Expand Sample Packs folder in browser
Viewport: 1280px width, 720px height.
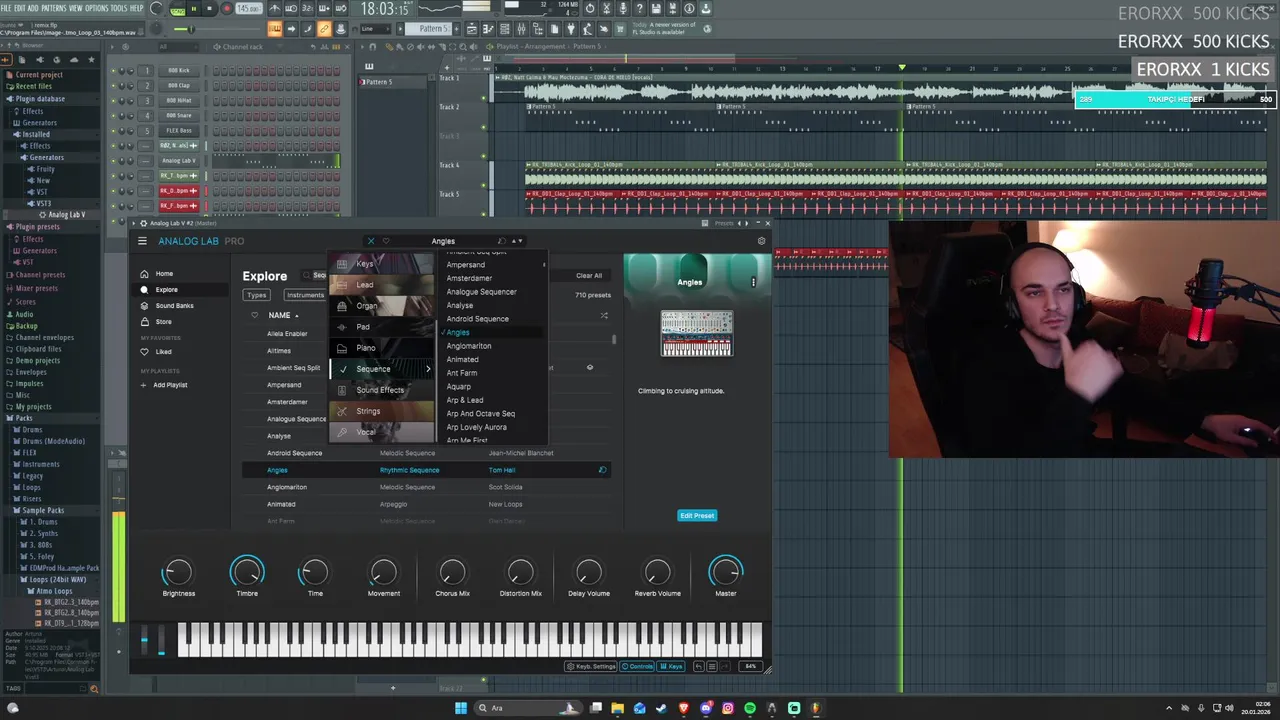click(x=43, y=510)
